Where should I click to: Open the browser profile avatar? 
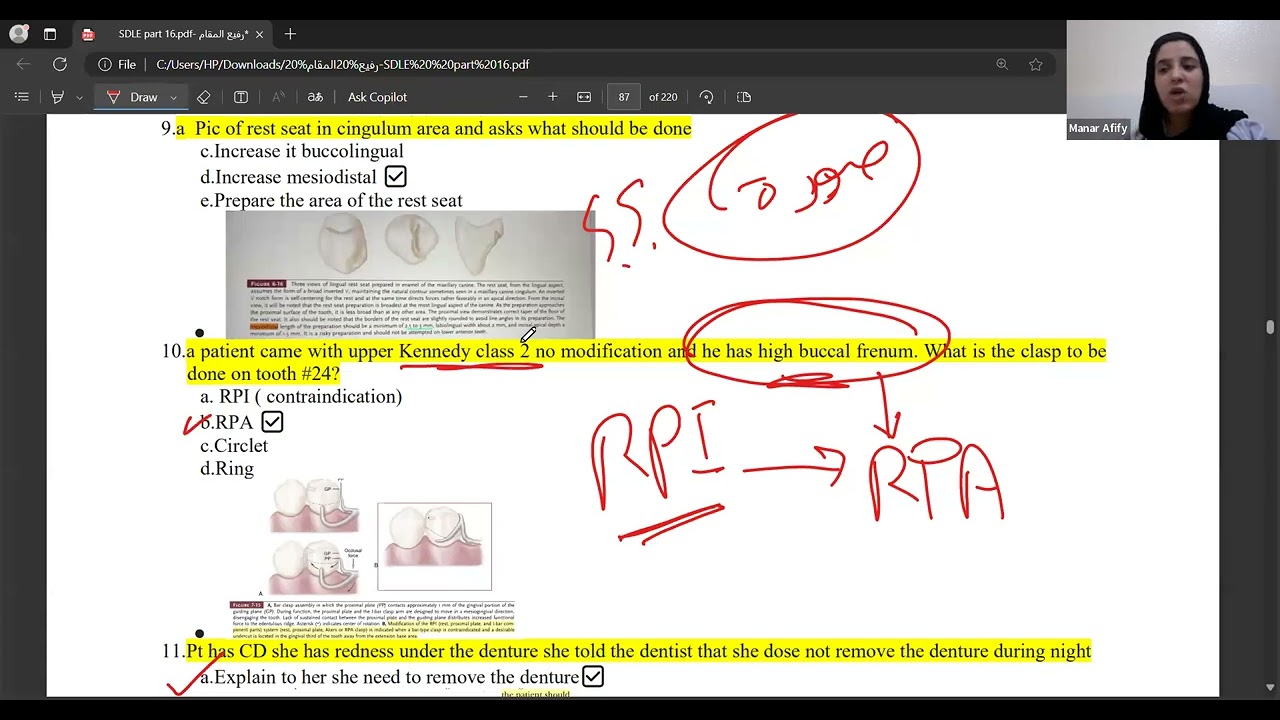click(x=19, y=34)
